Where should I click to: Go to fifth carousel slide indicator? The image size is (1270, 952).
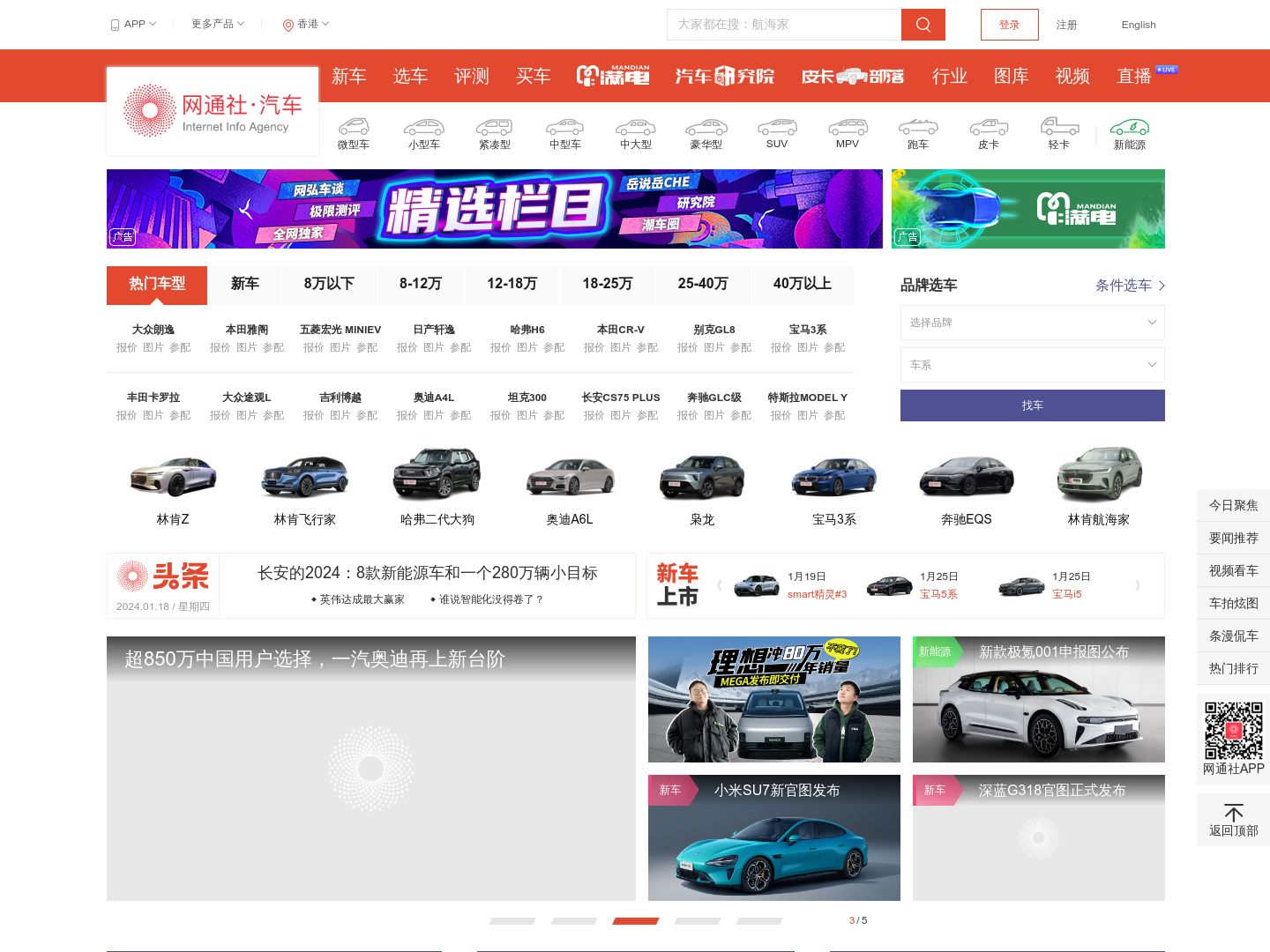[x=759, y=920]
